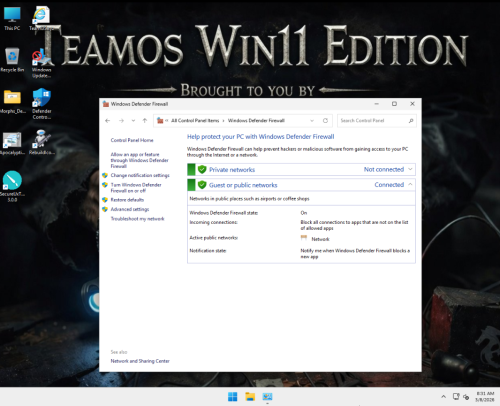Show hidden tray icons with the chevron
The height and width of the screenshot is (406, 500).
tap(443, 397)
